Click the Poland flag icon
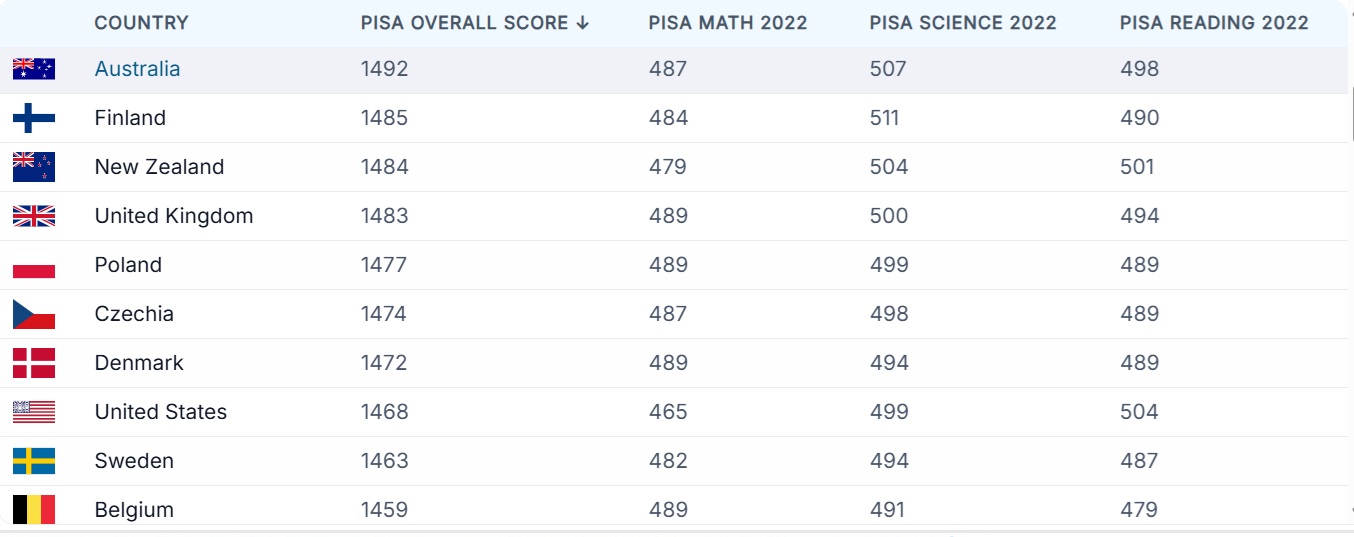The height and width of the screenshot is (537, 1354). coord(34,265)
